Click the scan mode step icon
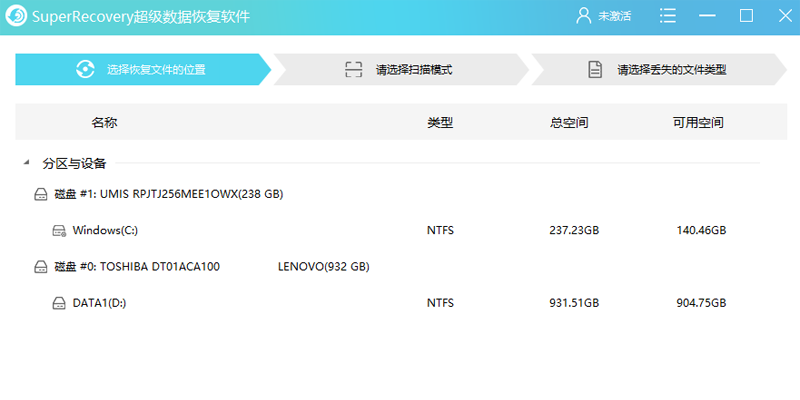Screen dimensions: 800x400 tap(353, 69)
